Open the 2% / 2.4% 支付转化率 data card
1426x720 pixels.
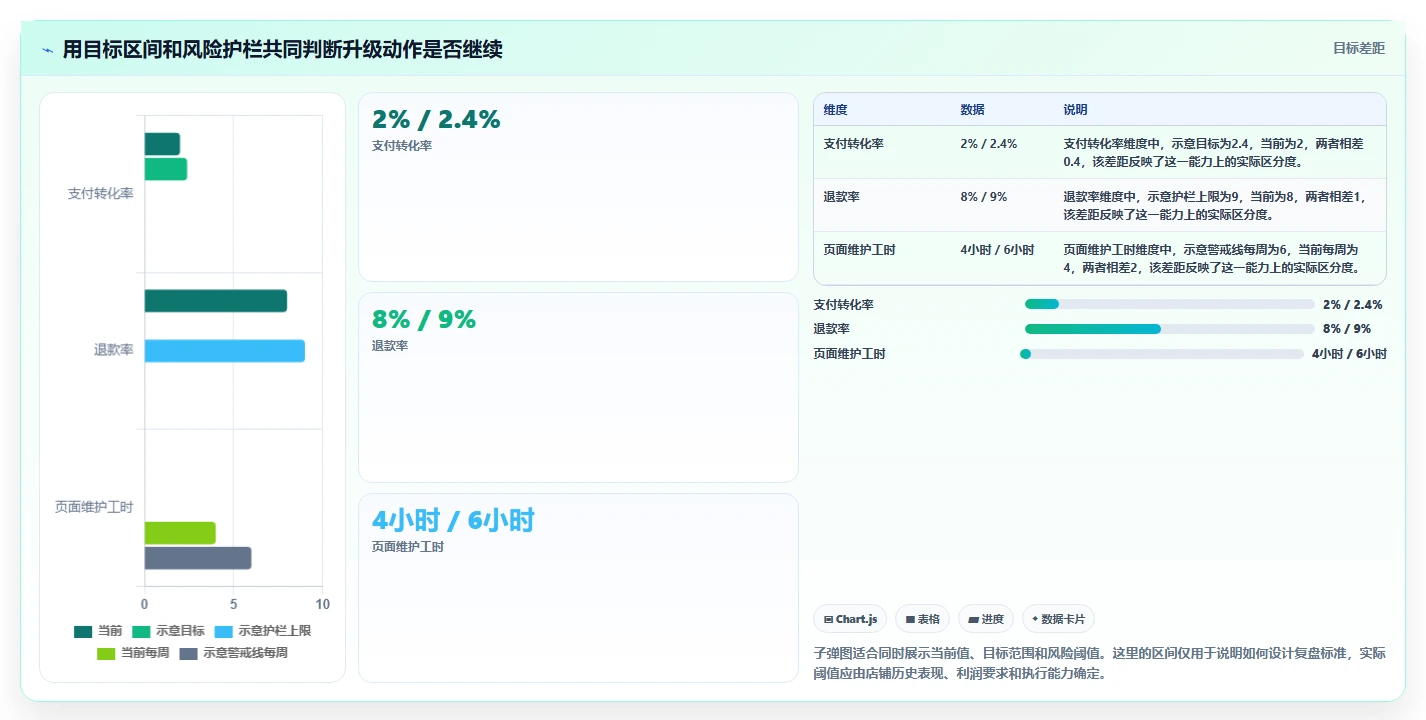pos(578,187)
